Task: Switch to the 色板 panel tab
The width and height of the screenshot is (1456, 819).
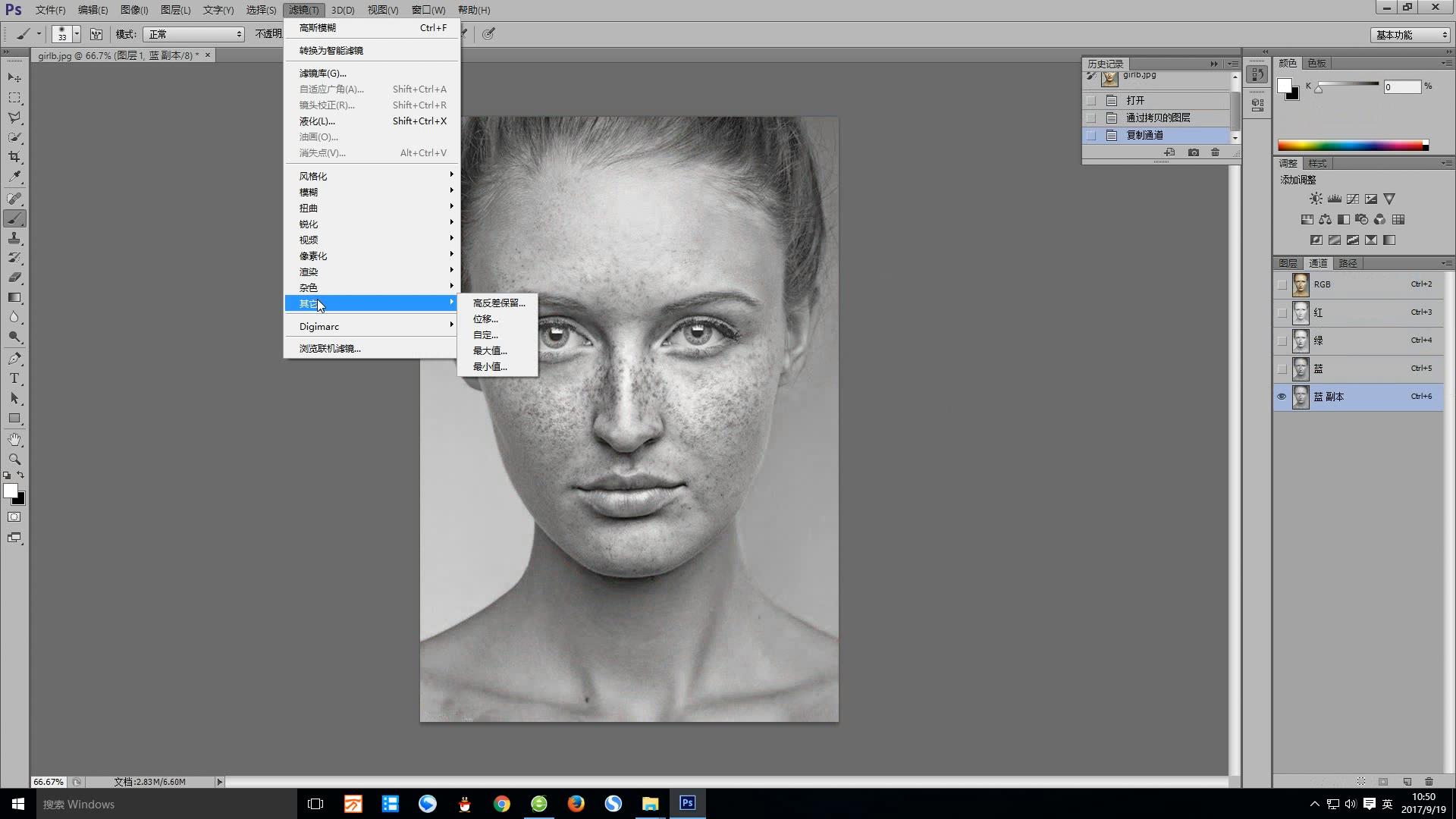Action: pos(1317,63)
